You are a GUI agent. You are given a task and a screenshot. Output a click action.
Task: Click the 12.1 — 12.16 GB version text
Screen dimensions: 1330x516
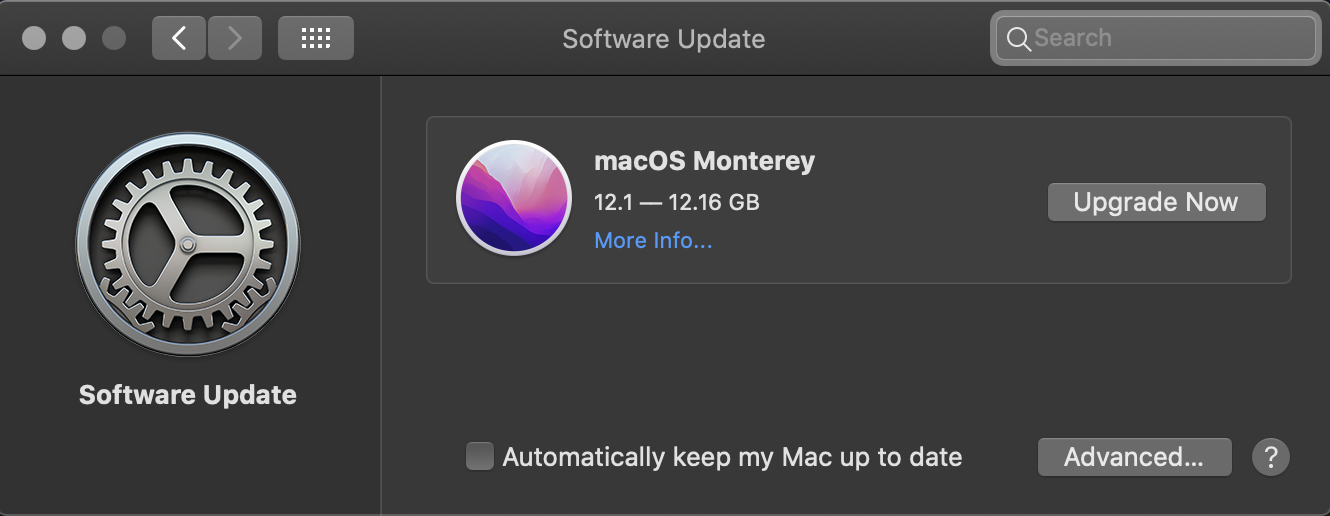(677, 202)
